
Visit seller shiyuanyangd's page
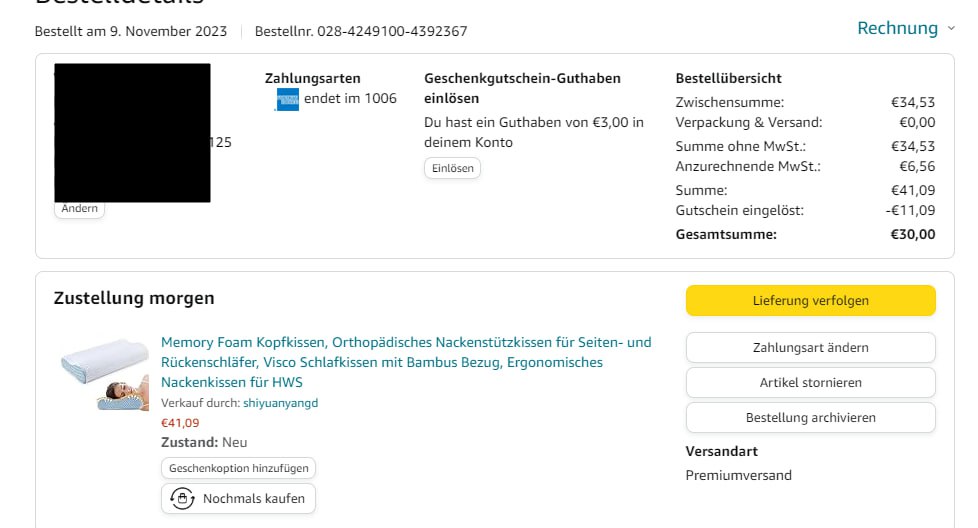click(280, 403)
